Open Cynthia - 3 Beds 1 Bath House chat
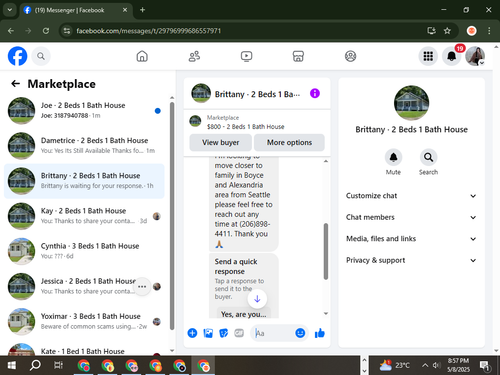 (x=84, y=251)
